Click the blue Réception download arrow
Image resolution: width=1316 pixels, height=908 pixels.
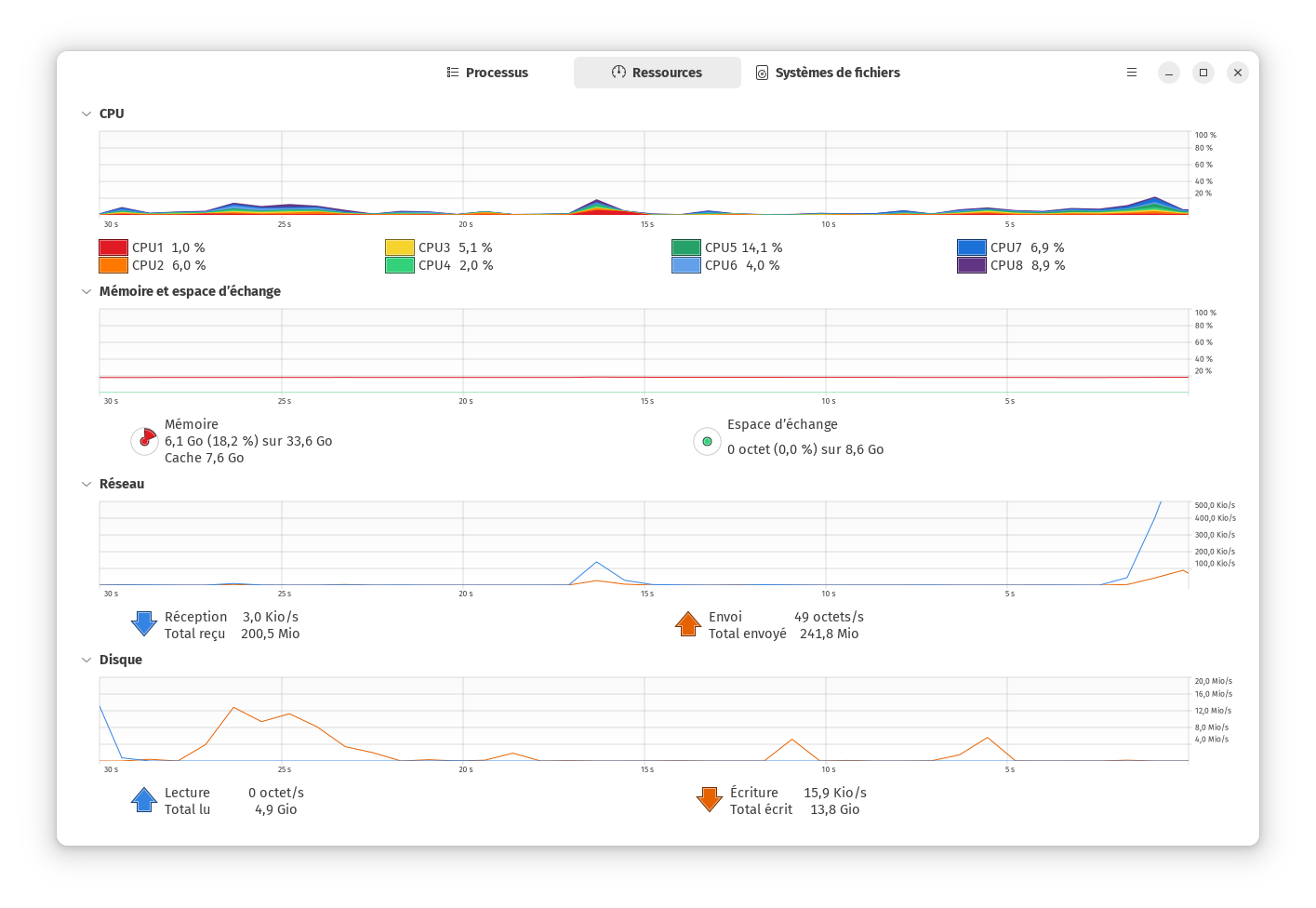point(144,624)
